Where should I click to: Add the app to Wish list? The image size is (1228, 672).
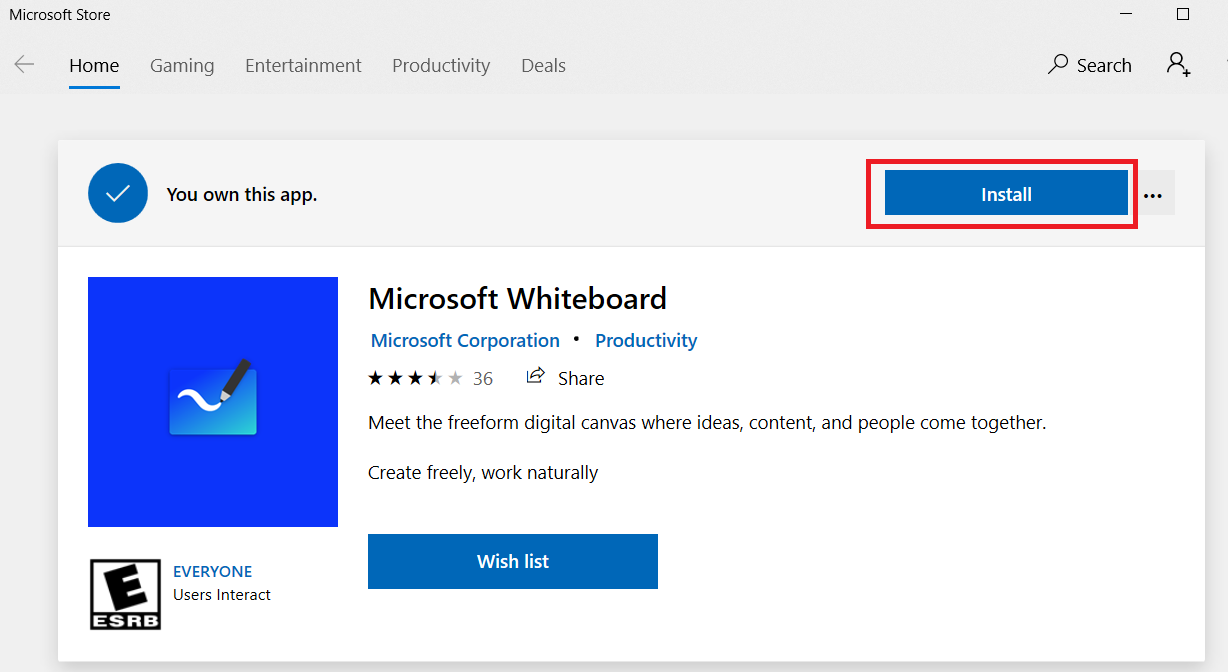(x=513, y=561)
